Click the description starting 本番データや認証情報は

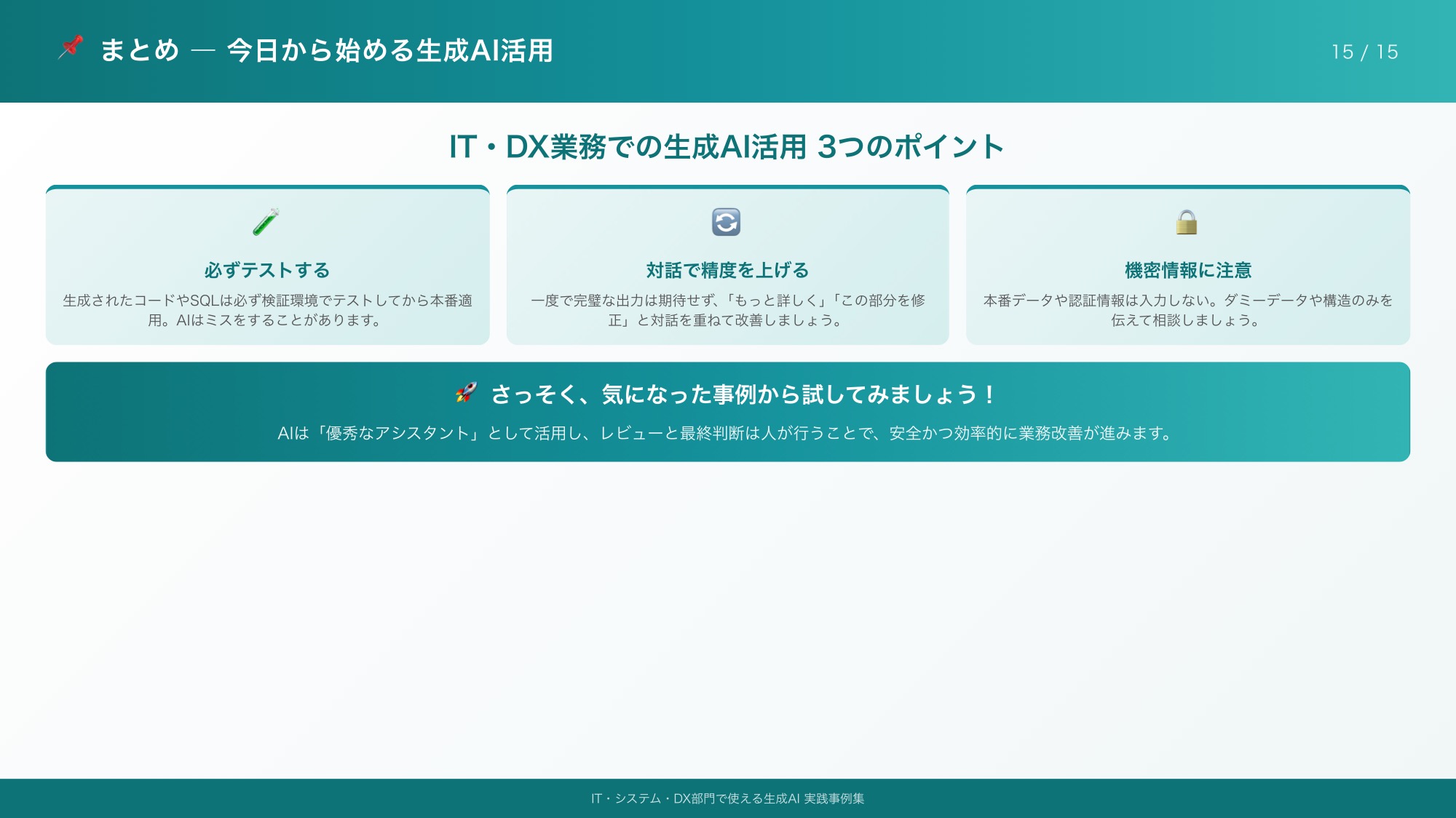[1187, 310]
